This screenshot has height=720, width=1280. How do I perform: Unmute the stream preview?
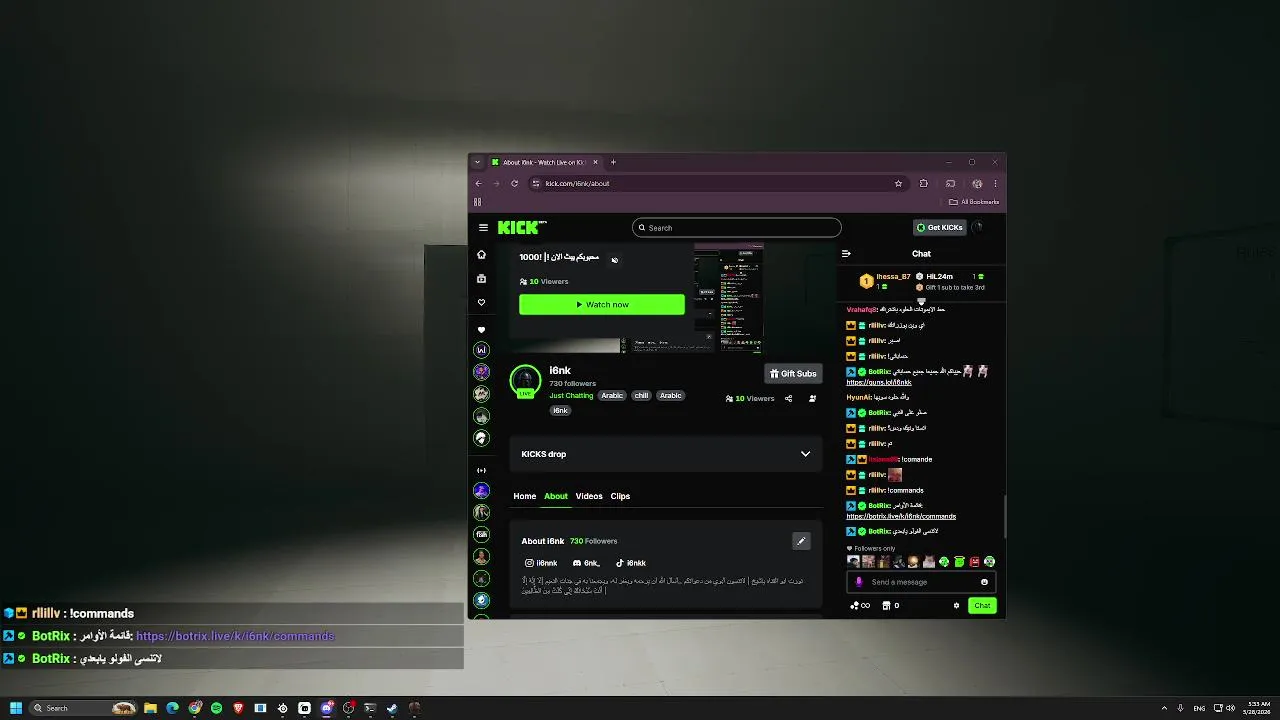(614, 260)
